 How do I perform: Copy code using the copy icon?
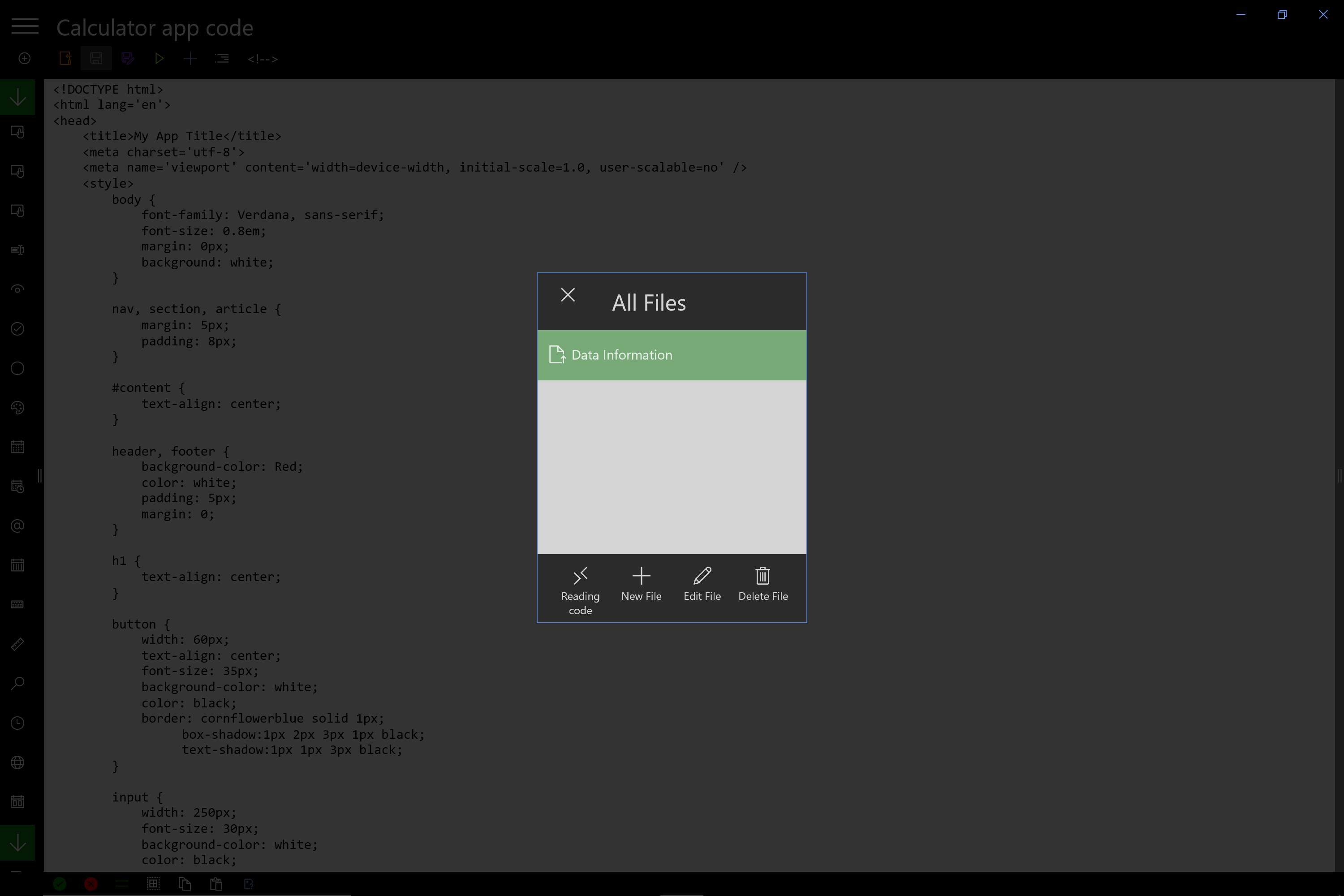(185, 883)
